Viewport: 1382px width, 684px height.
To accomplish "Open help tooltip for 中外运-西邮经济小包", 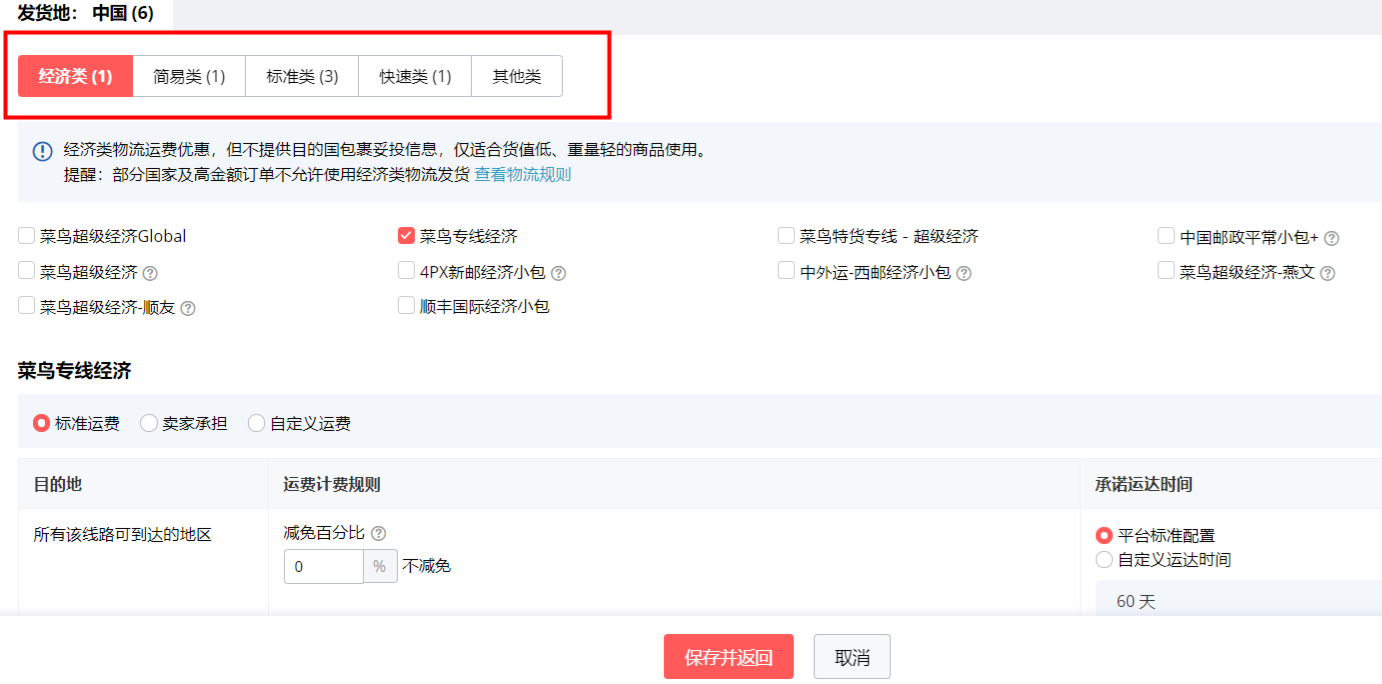I will point(963,270).
